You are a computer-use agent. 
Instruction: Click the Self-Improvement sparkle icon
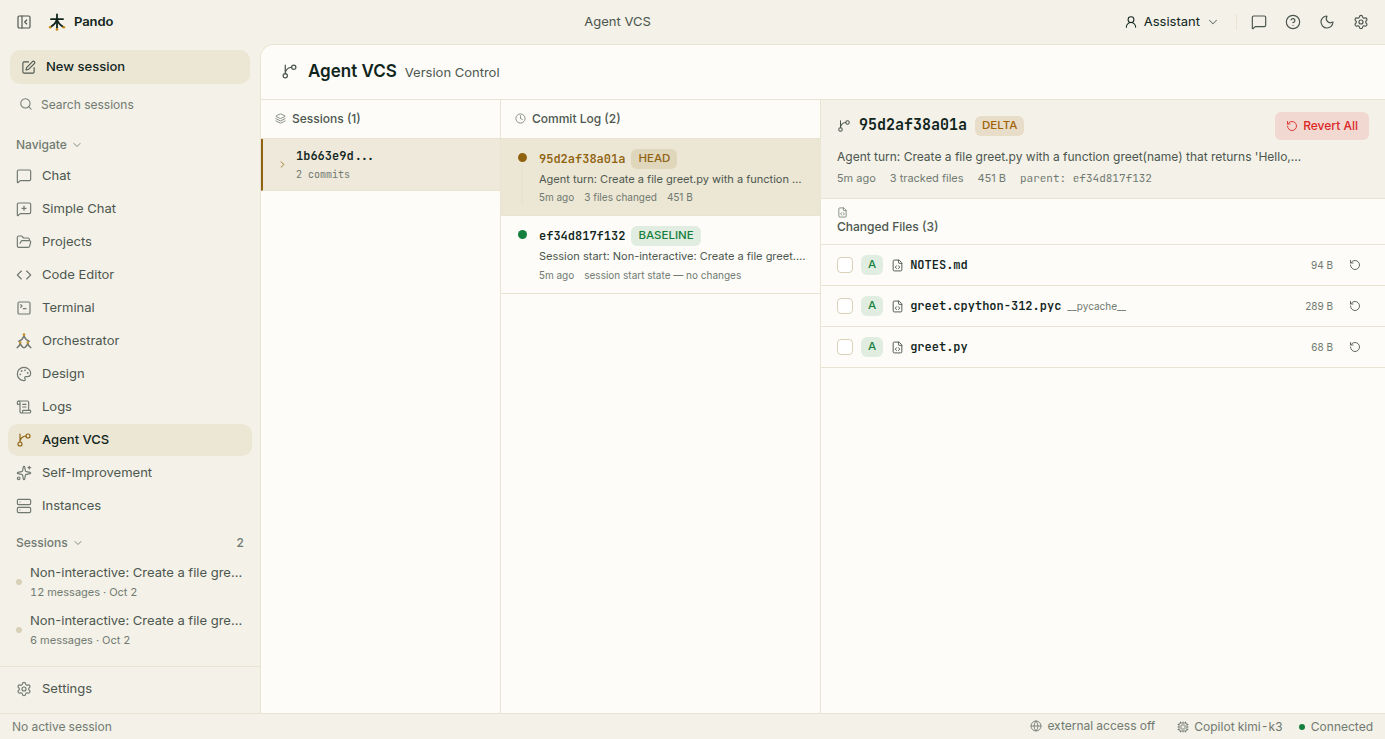24,473
